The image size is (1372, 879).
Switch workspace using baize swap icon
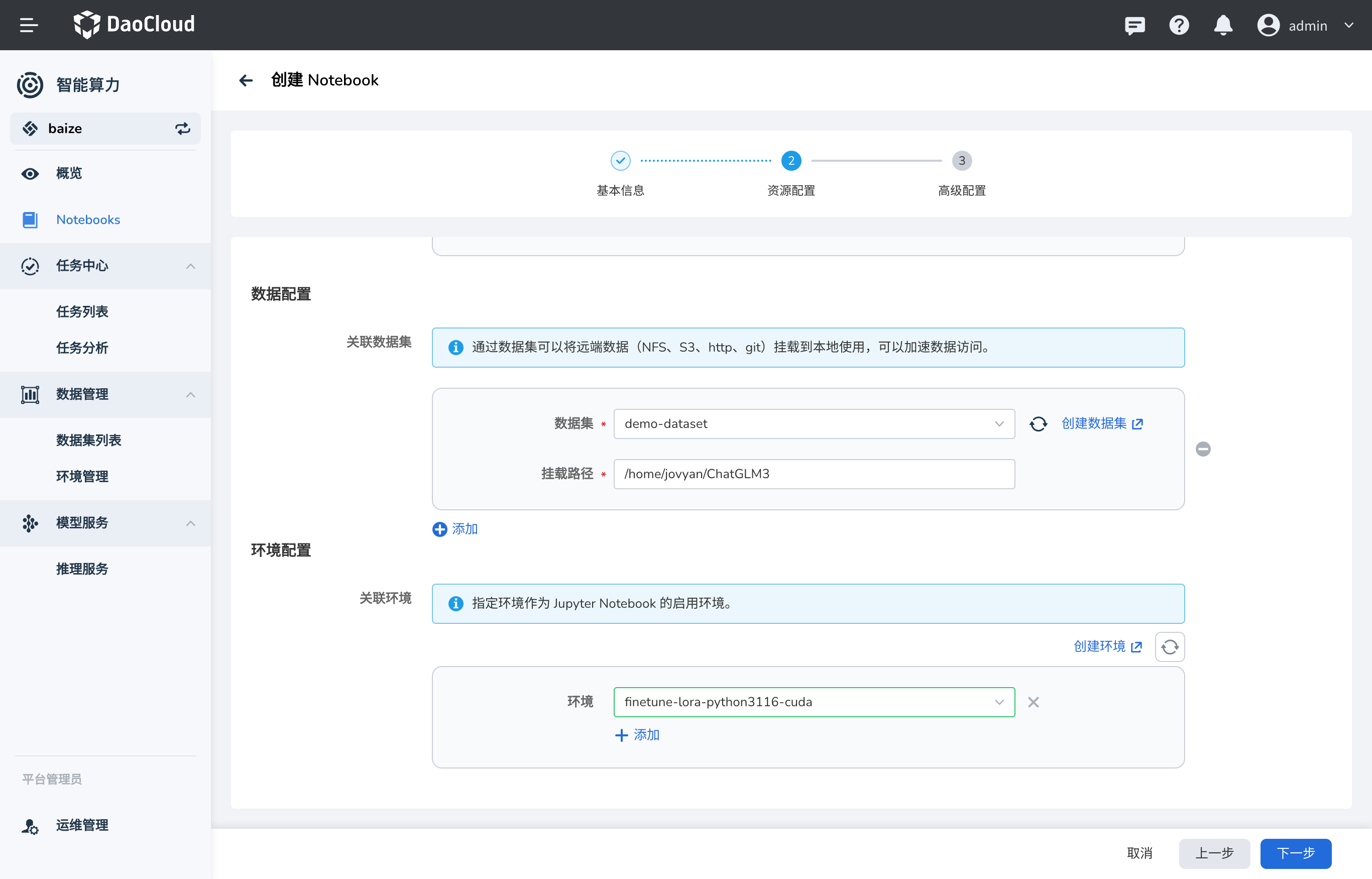pos(183,129)
